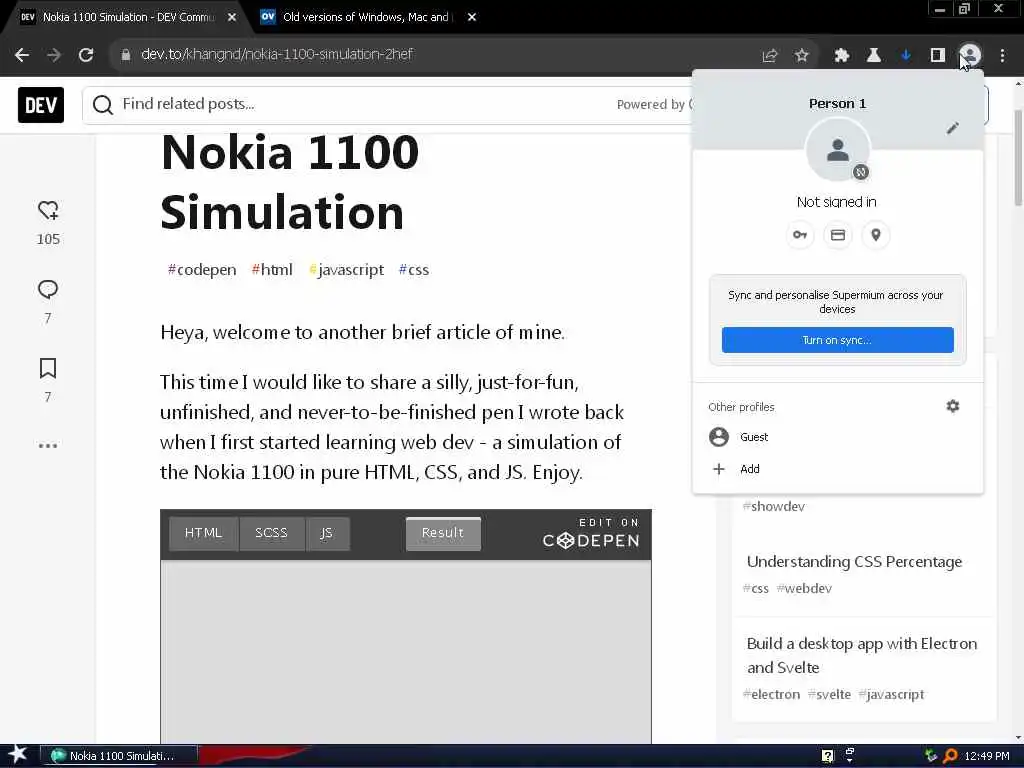Screen dimensions: 1024x768
Task: Go back using the browser back arrow
Action: click(22, 55)
